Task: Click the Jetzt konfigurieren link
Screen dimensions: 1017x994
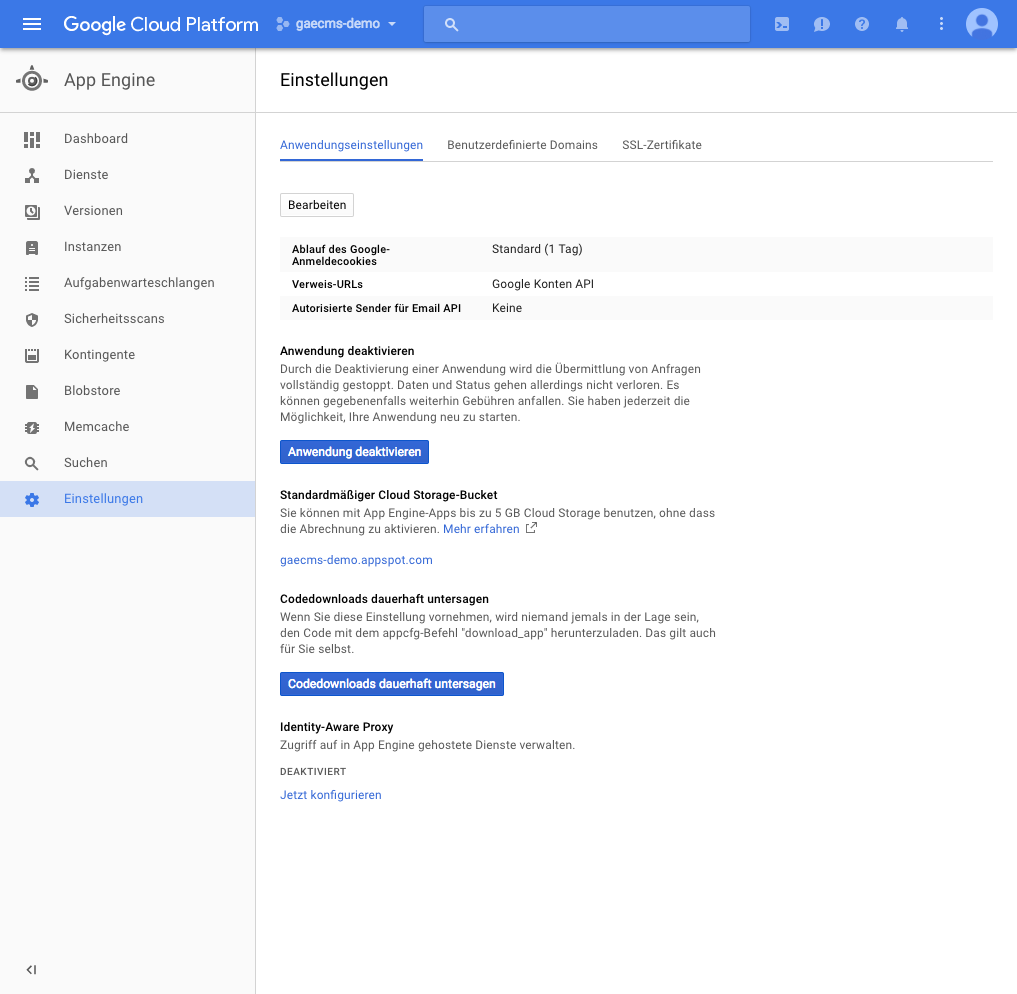Action: click(x=331, y=795)
